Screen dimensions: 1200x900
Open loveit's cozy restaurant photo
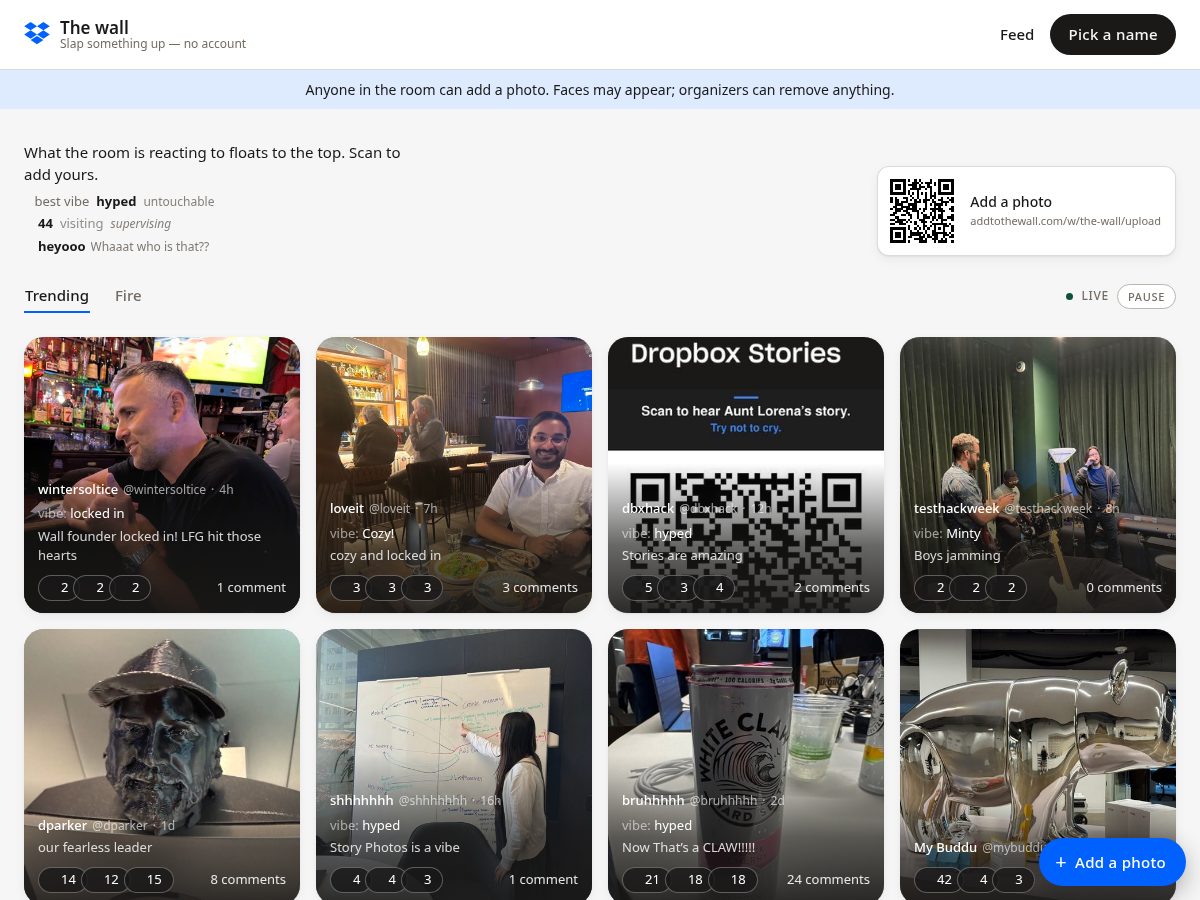tap(454, 475)
